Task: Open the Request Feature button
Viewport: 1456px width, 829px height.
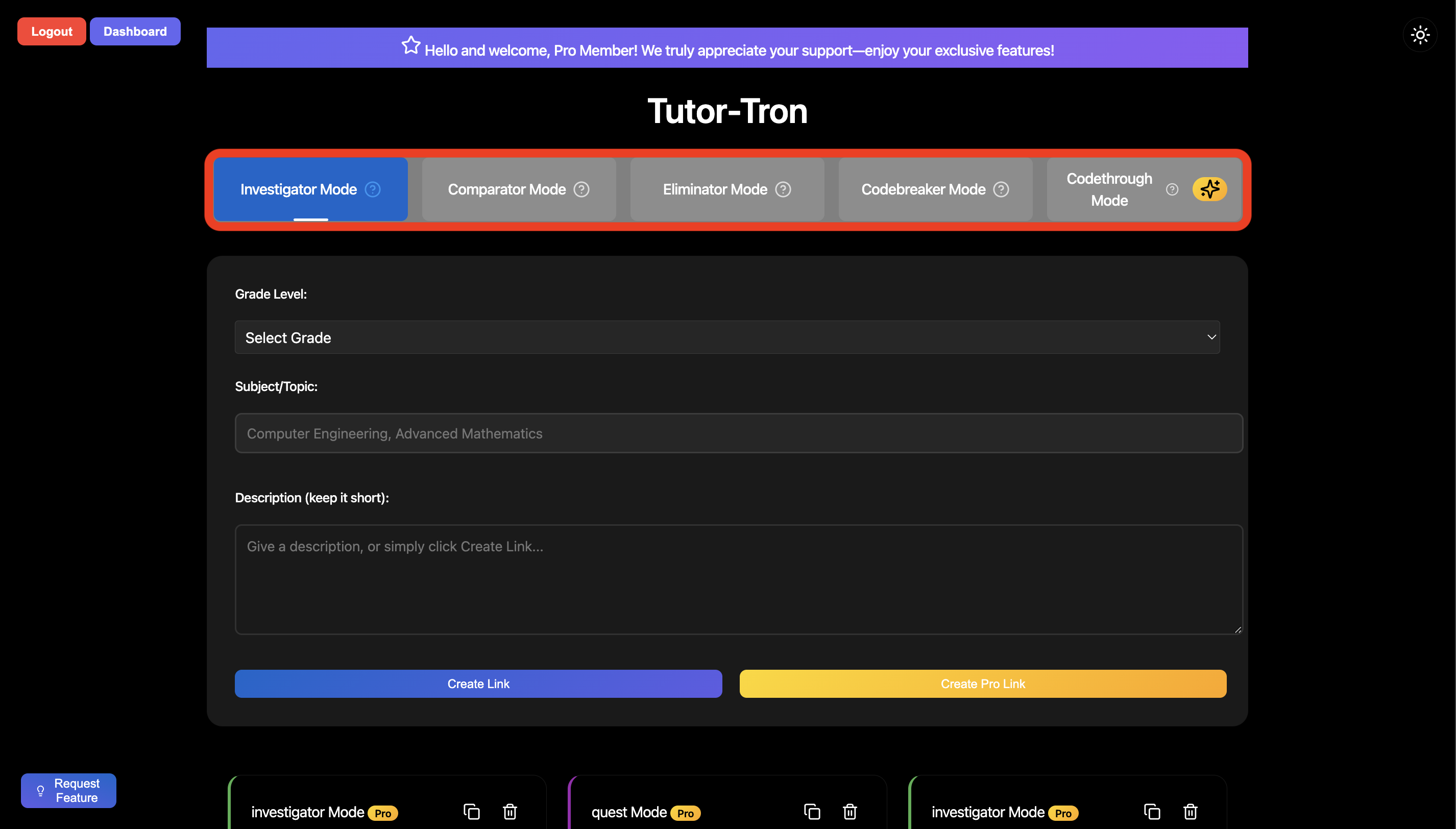Action: point(68,790)
